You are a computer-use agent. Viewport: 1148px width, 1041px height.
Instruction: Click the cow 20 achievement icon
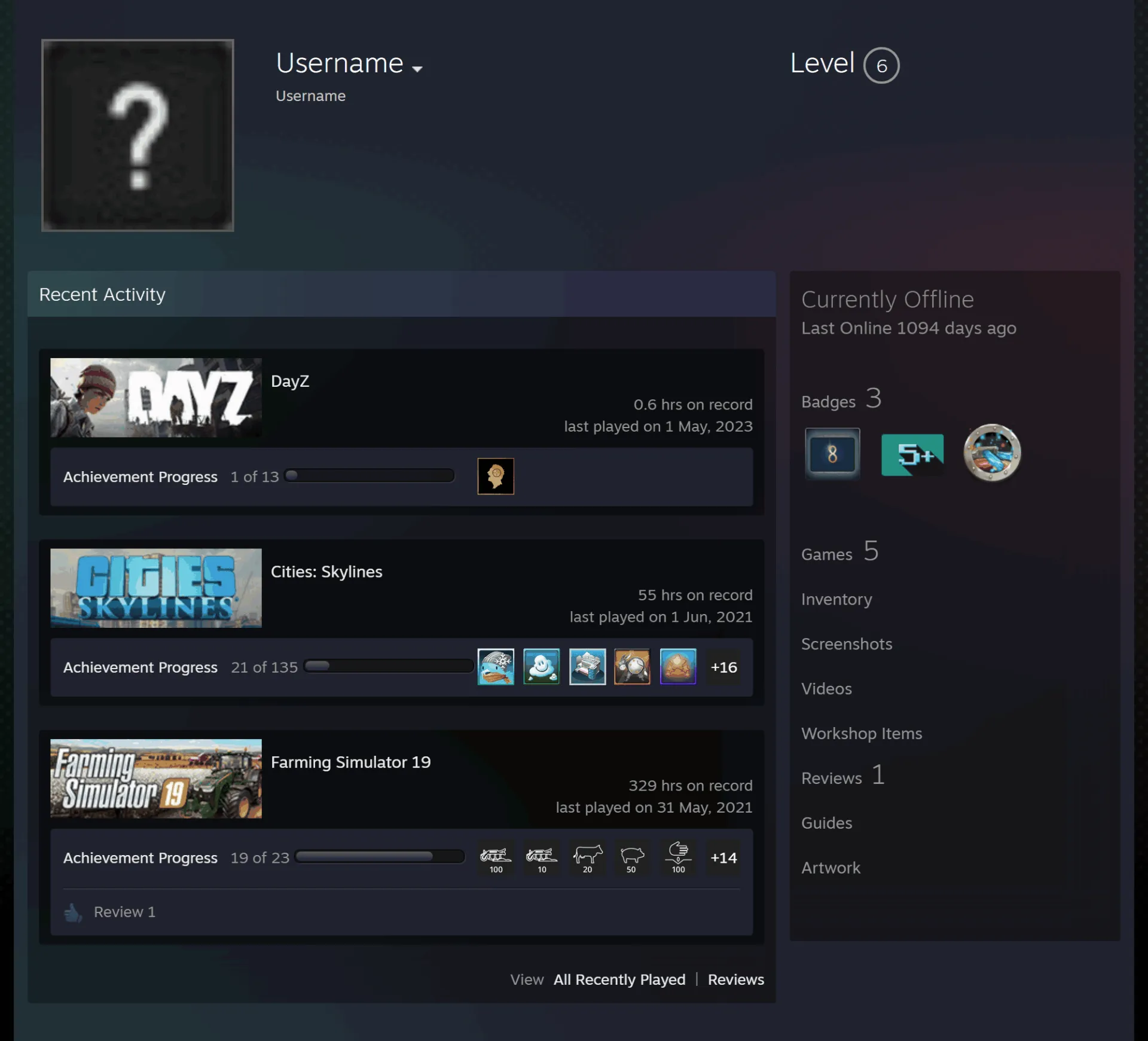point(587,857)
